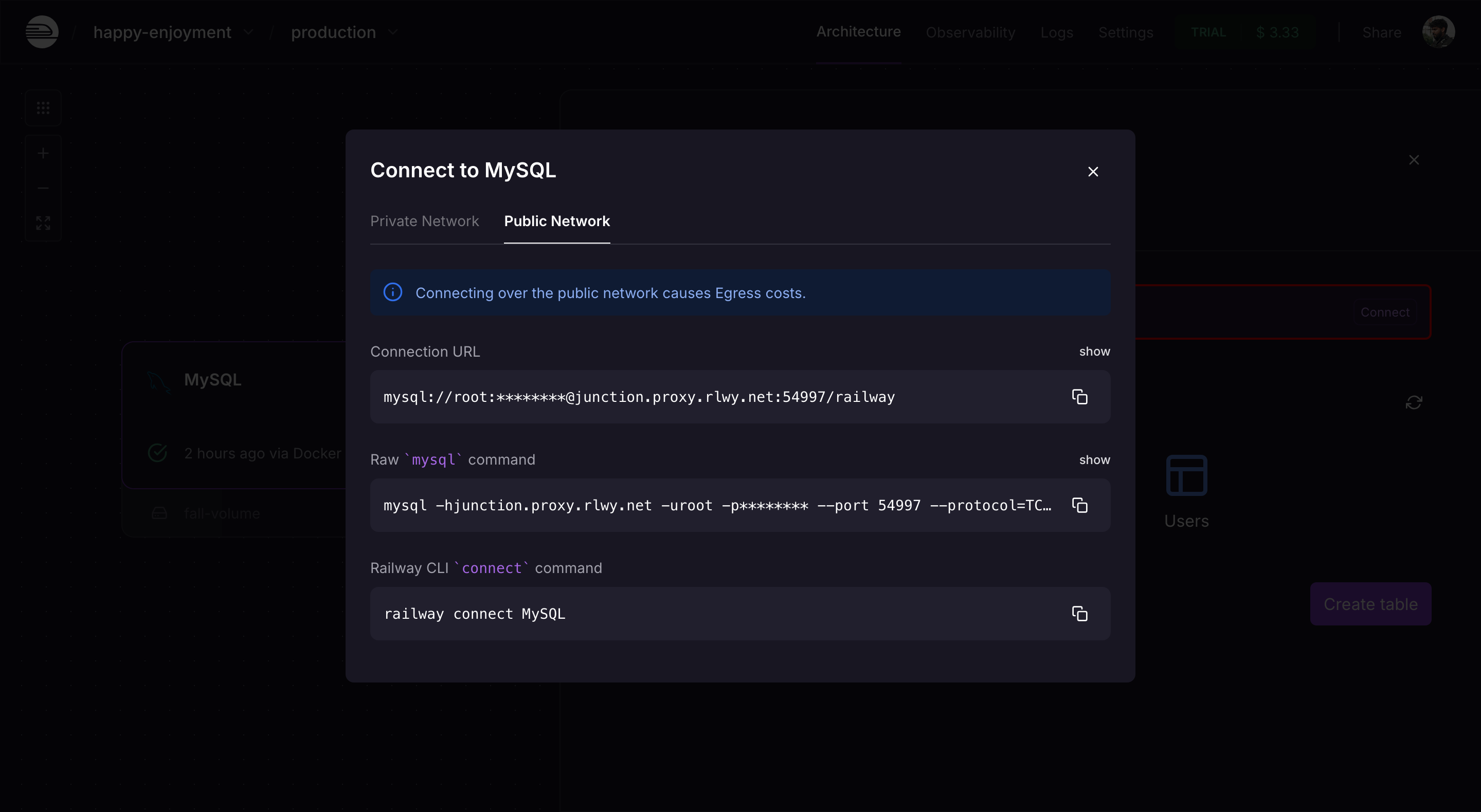Refresh the tables list

pyautogui.click(x=1414, y=402)
